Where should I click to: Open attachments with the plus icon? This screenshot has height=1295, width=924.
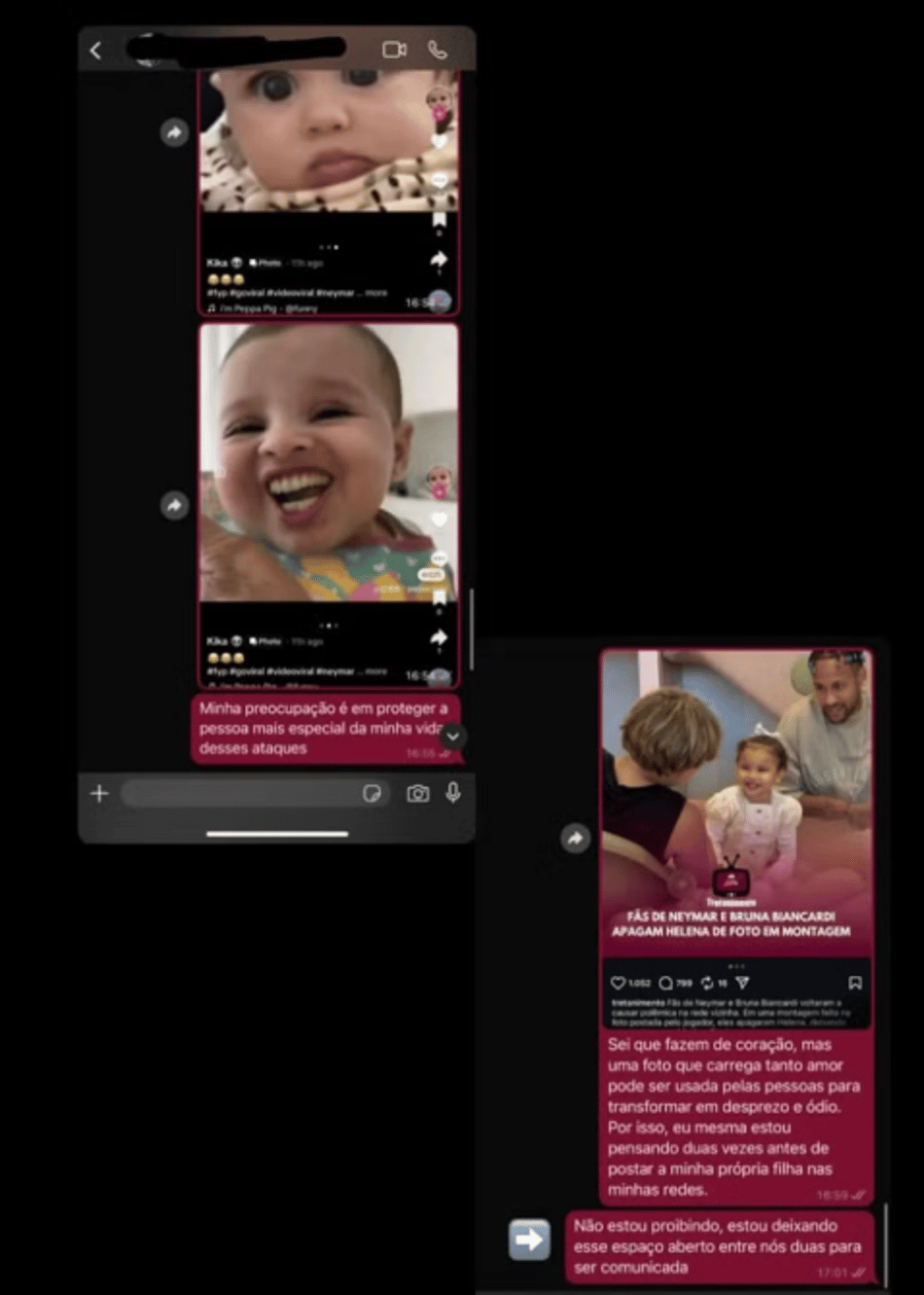(x=99, y=793)
